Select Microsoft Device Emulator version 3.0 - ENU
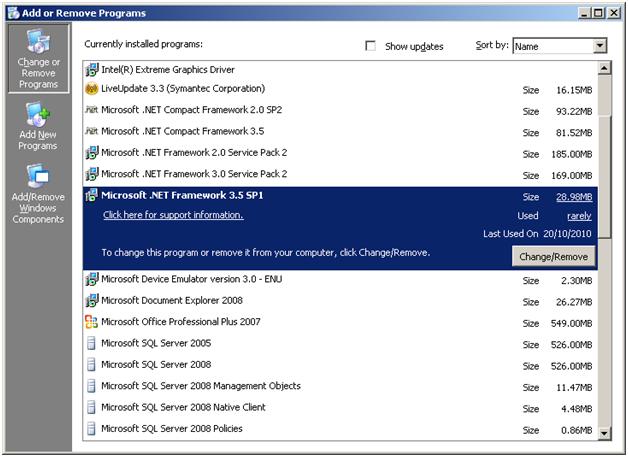The height and width of the screenshot is (457, 628). point(340,280)
